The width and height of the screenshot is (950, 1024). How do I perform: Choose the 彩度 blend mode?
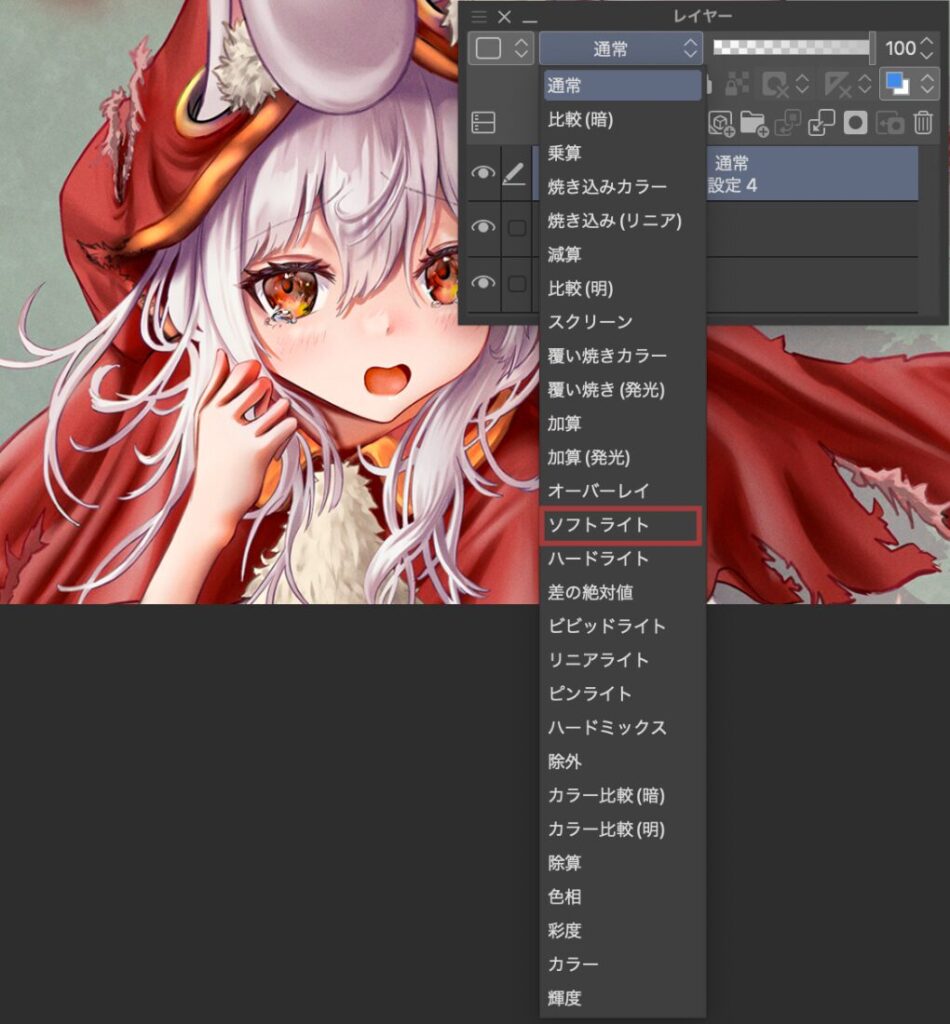coord(622,931)
